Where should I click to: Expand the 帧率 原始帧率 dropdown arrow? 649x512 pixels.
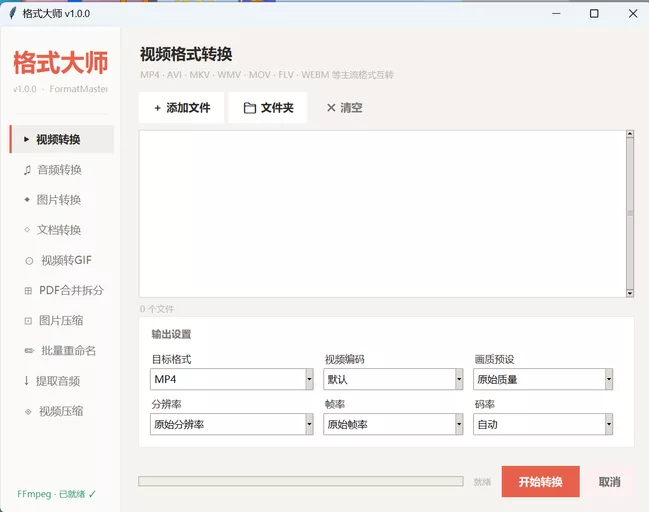pos(459,424)
